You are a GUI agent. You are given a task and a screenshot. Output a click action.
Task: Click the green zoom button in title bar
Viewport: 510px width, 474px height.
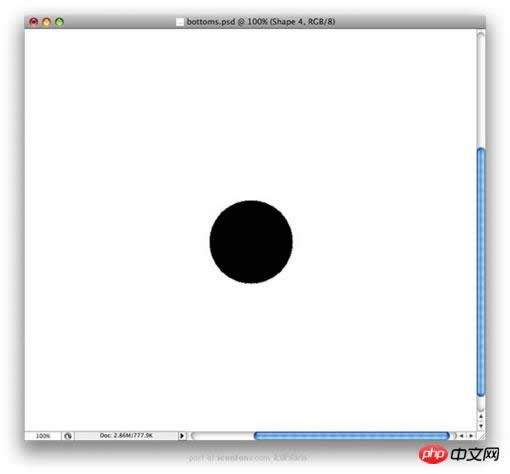pyautogui.click(x=59, y=22)
